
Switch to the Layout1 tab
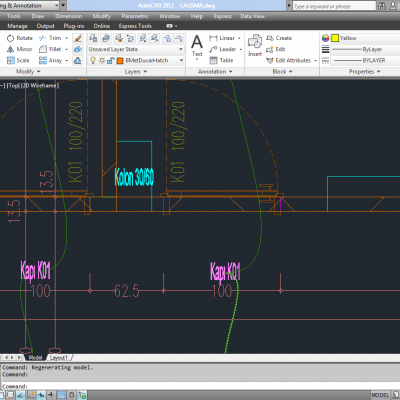click(59, 358)
